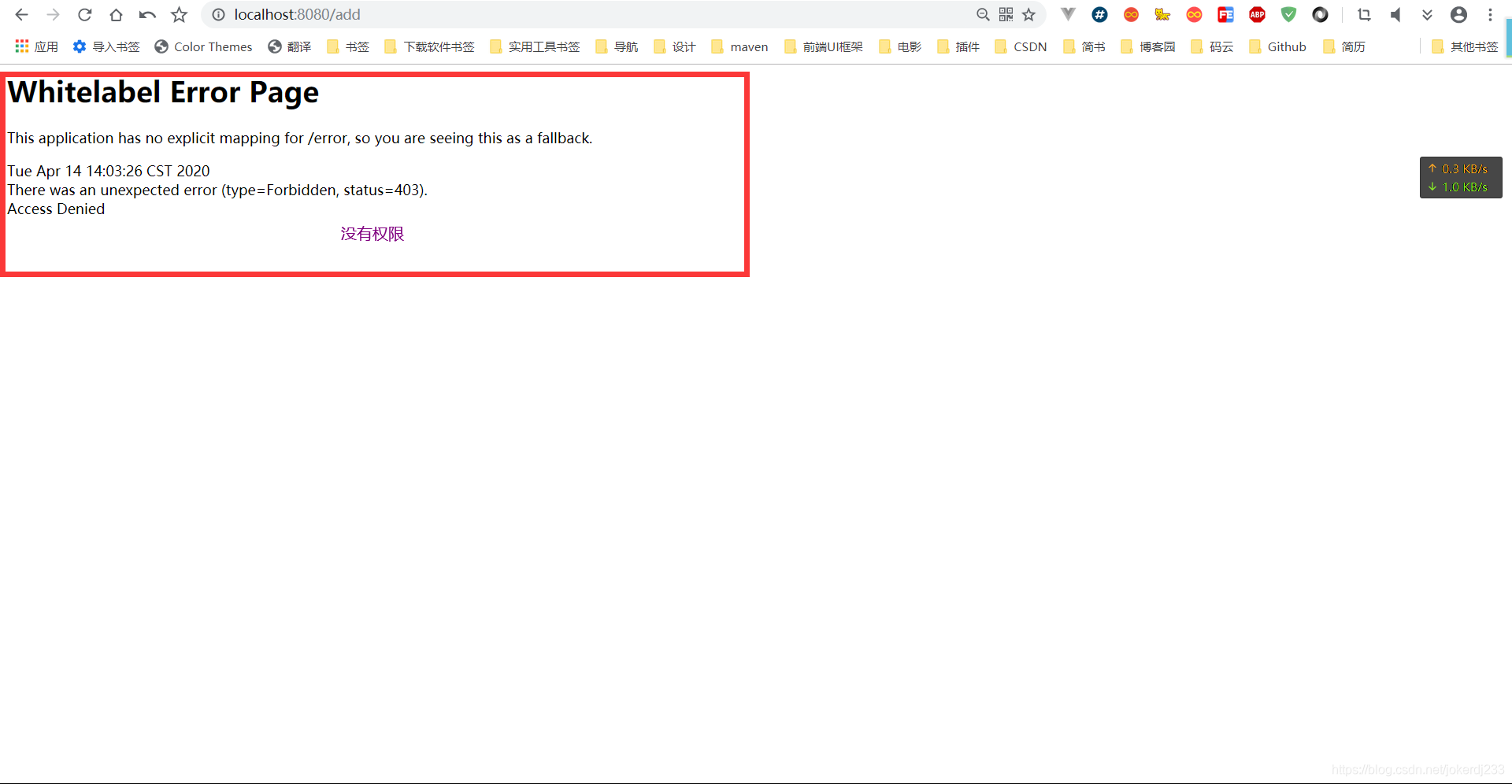Image resolution: width=1512 pixels, height=784 pixels.
Task: Expand the 电影 bookmark folder
Action: [x=900, y=46]
